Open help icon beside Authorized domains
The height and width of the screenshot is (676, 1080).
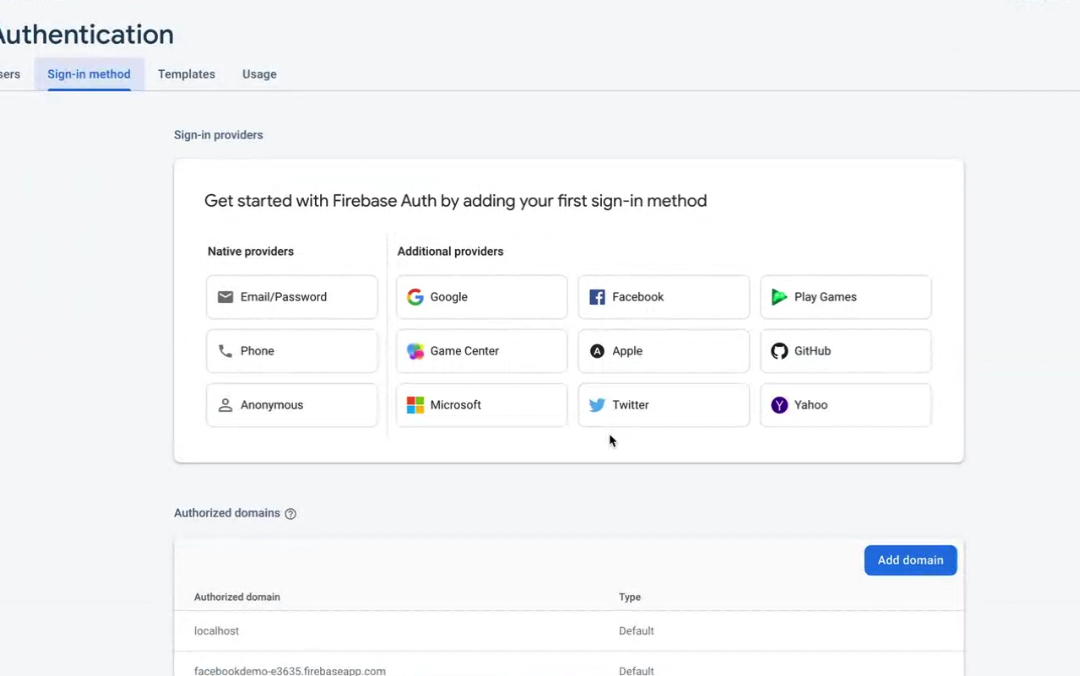tap(291, 514)
